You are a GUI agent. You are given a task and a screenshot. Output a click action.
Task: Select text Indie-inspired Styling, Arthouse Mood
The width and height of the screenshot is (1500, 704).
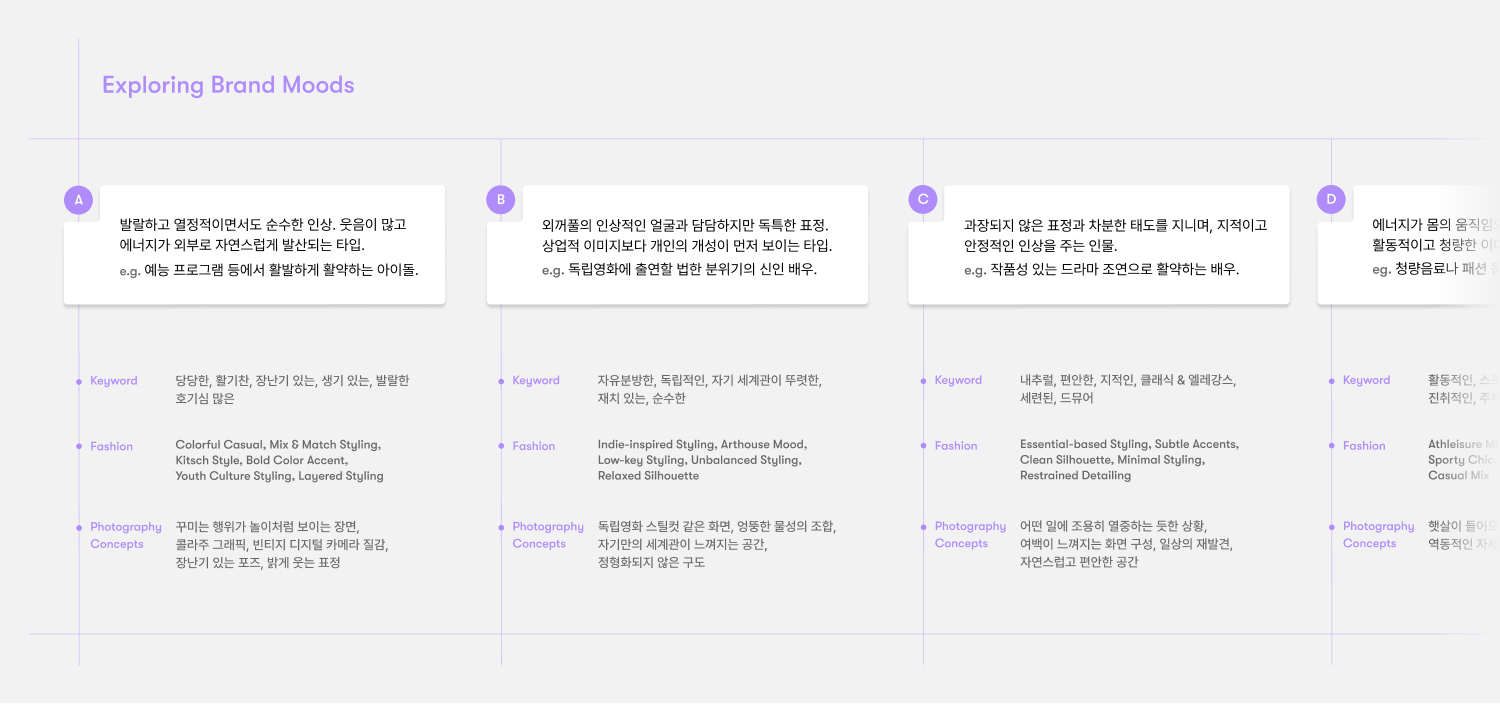click(x=702, y=444)
